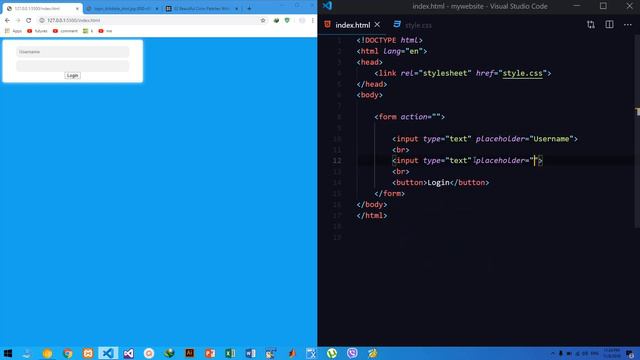Open PowerPoint from the taskbar
Viewport: 640px width, 360px height.
click(x=210, y=353)
